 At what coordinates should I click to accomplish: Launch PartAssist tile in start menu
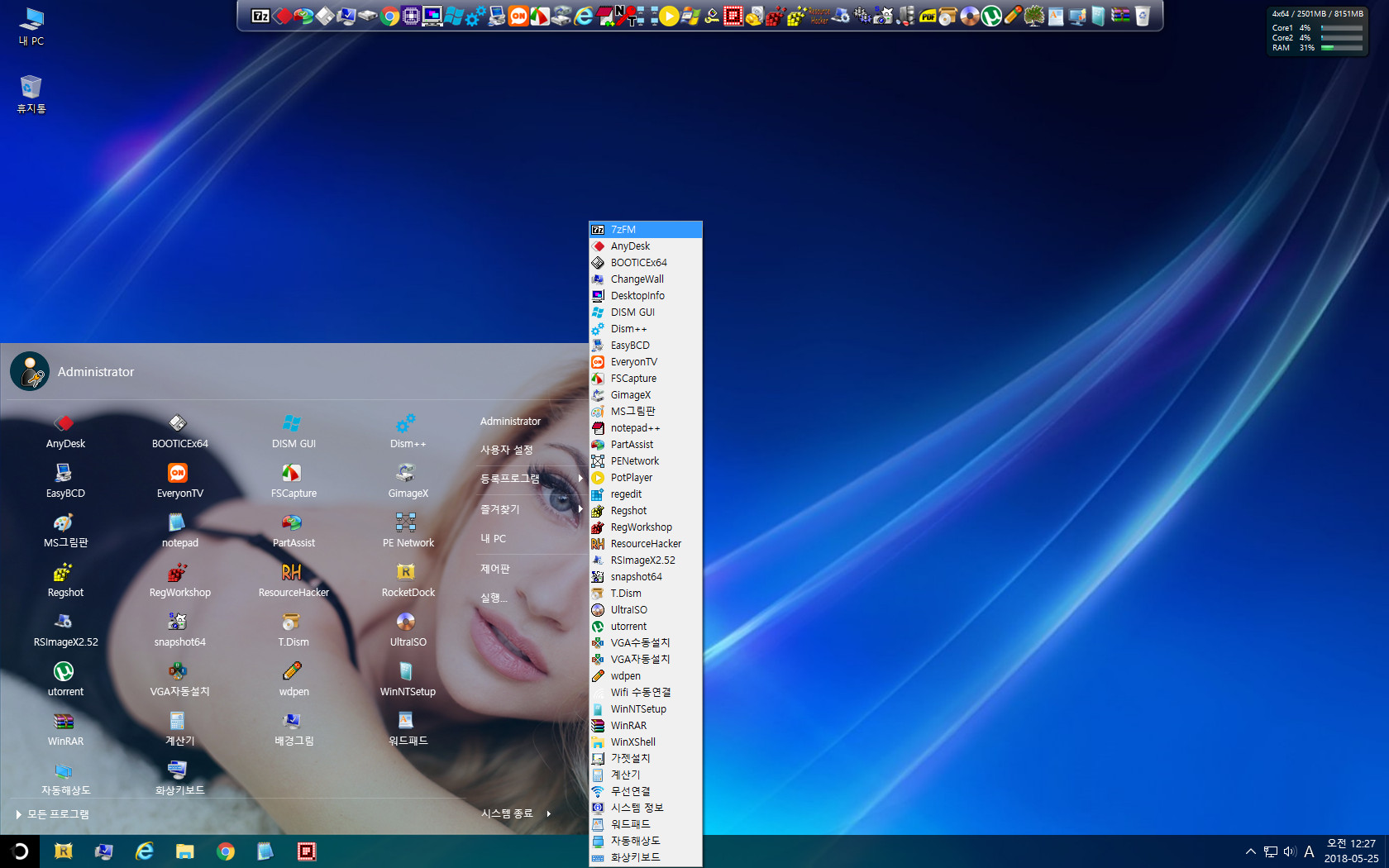pos(294,531)
